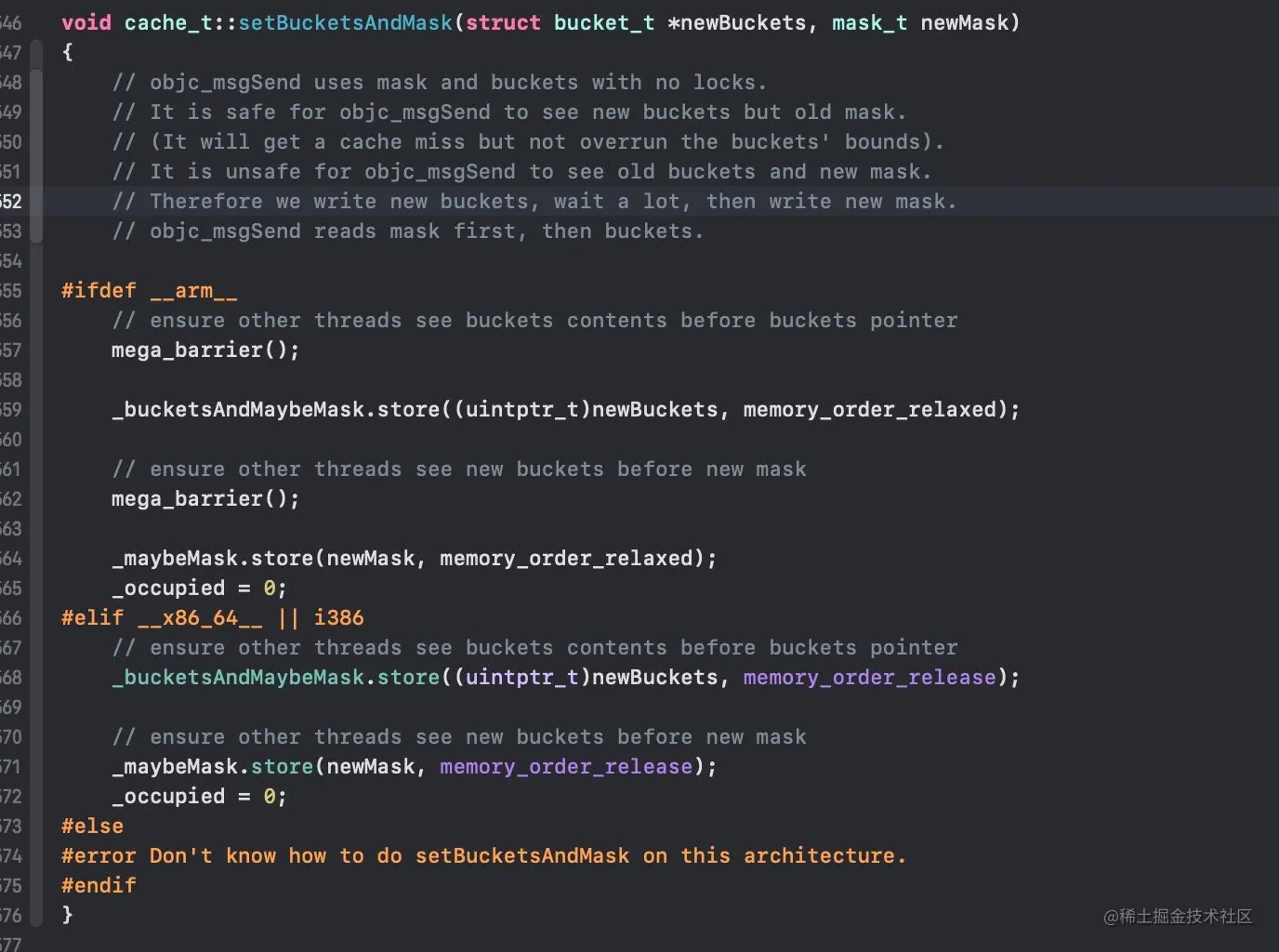Click the '#endif' directive
This screenshot has height=952, width=1279.
pos(99,885)
